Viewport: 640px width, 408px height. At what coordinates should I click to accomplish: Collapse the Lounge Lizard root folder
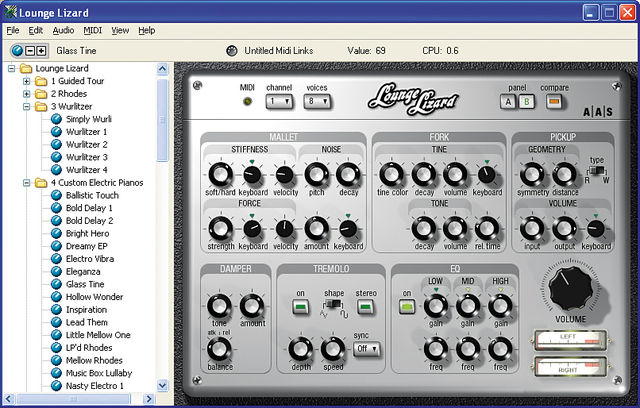11,68
